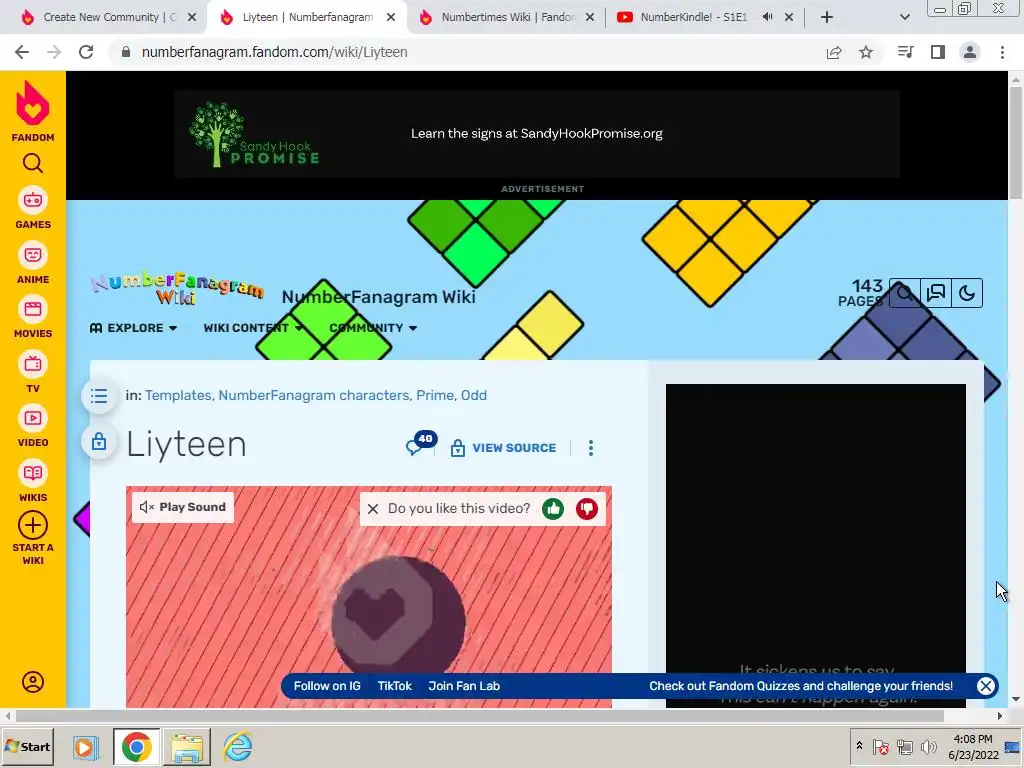Click the NumberFanagram Wiki logo image
This screenshot has height=768, width=1024.
[177, 287]
